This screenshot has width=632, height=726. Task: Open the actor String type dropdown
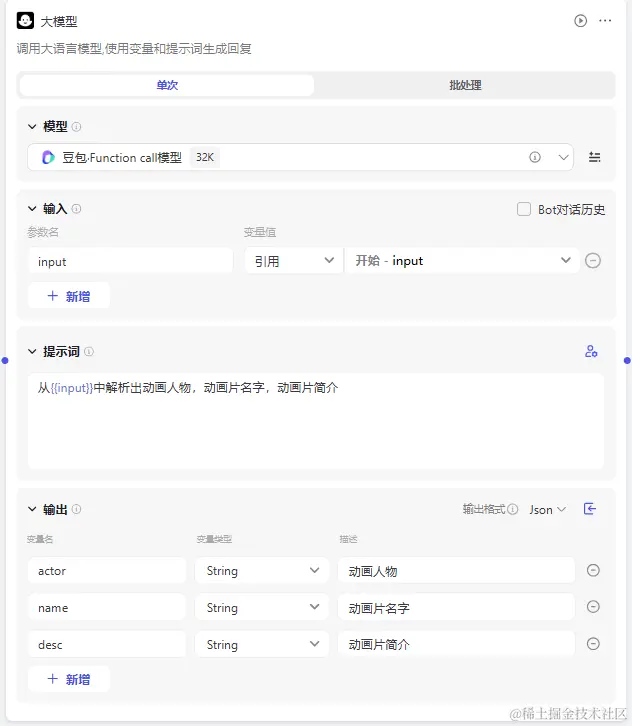[x=262, y=570]
